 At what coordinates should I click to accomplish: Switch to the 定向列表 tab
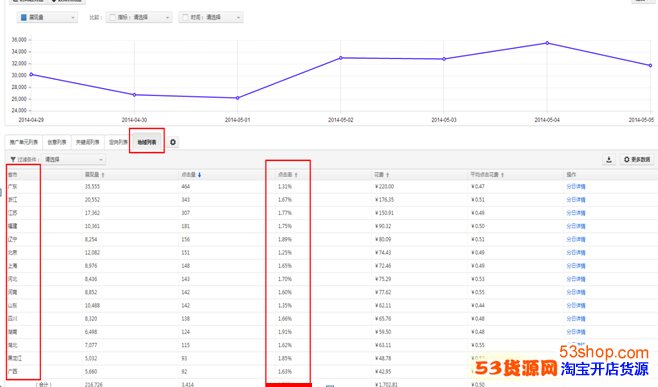(x=118, y=142)
